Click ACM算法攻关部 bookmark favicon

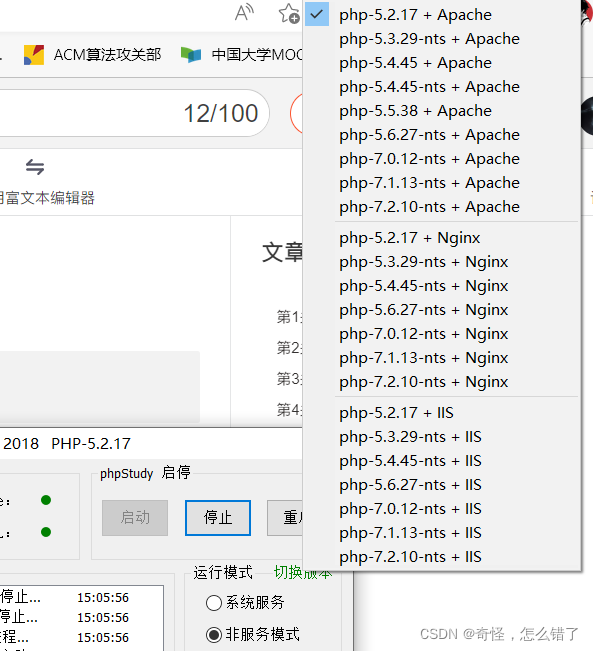[34, 55]
